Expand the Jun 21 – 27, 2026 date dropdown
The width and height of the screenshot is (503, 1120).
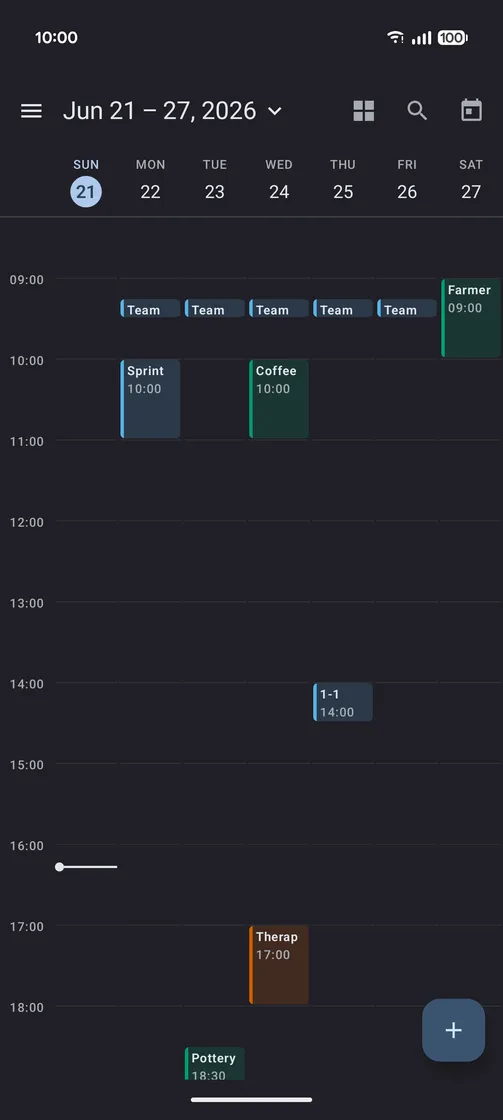[173, 111]
